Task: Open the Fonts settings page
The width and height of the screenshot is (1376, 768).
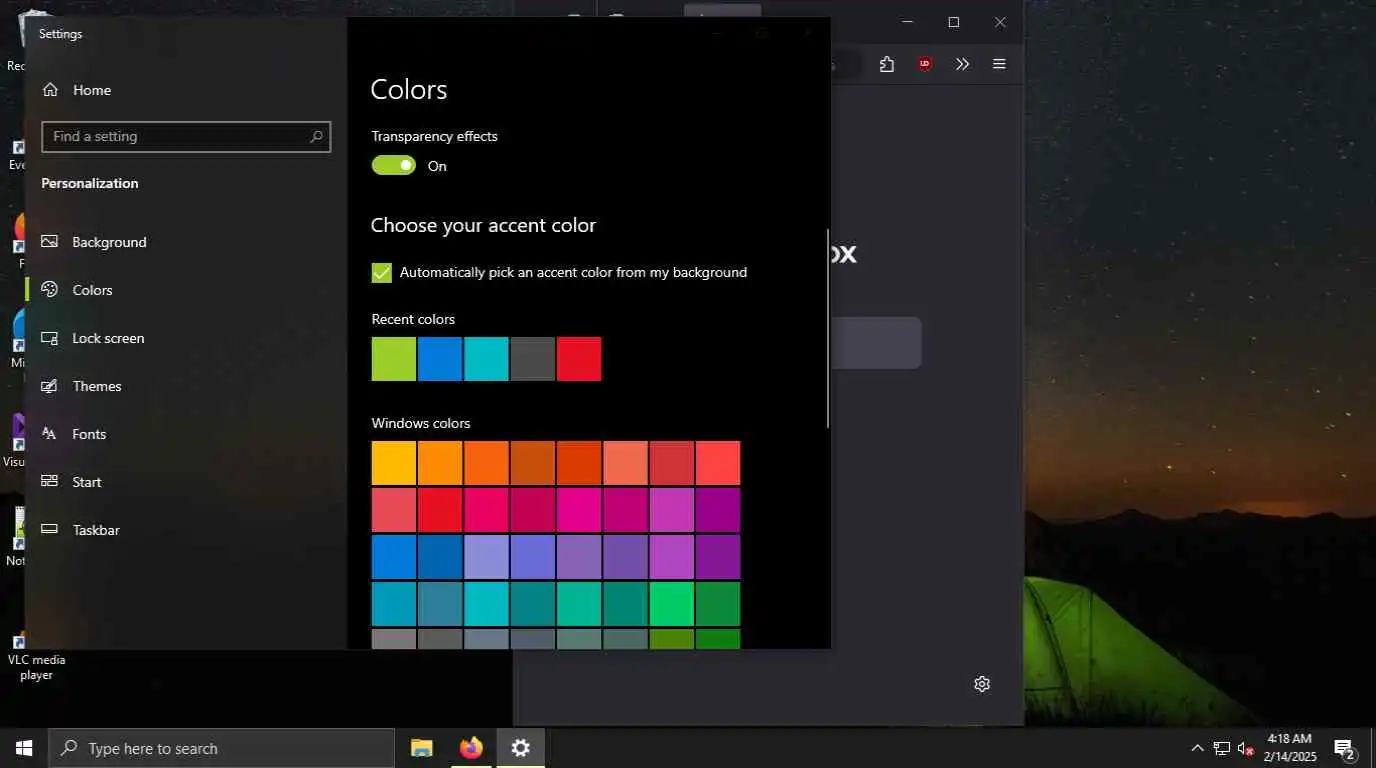Action: (x=186, y=434)
